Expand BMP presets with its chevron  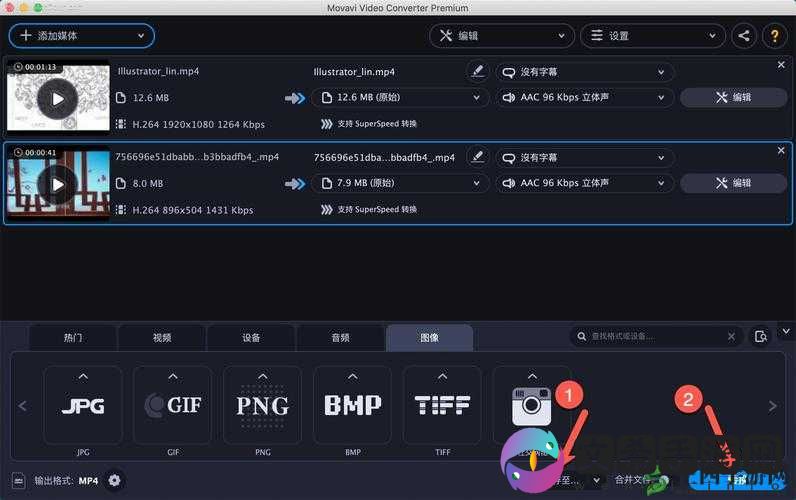click(352, 377)
